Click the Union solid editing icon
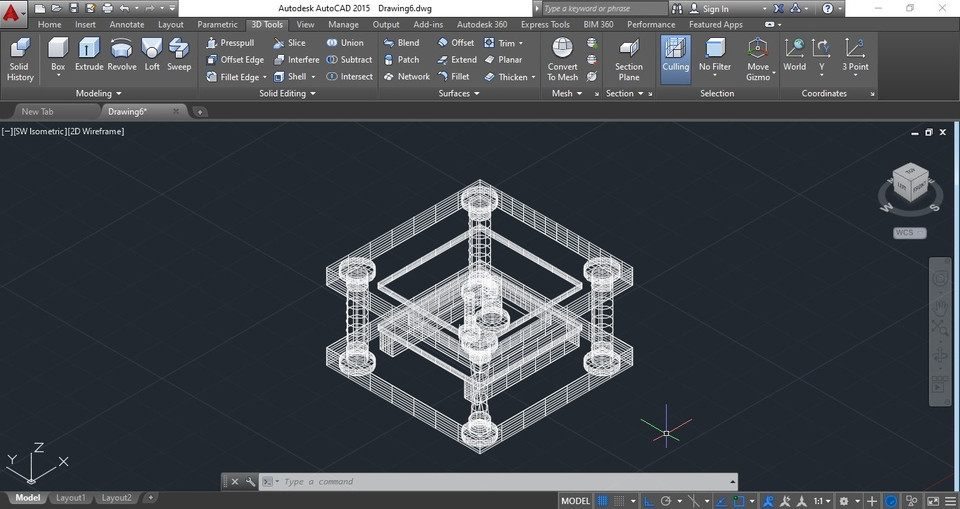 click(344, 43)
